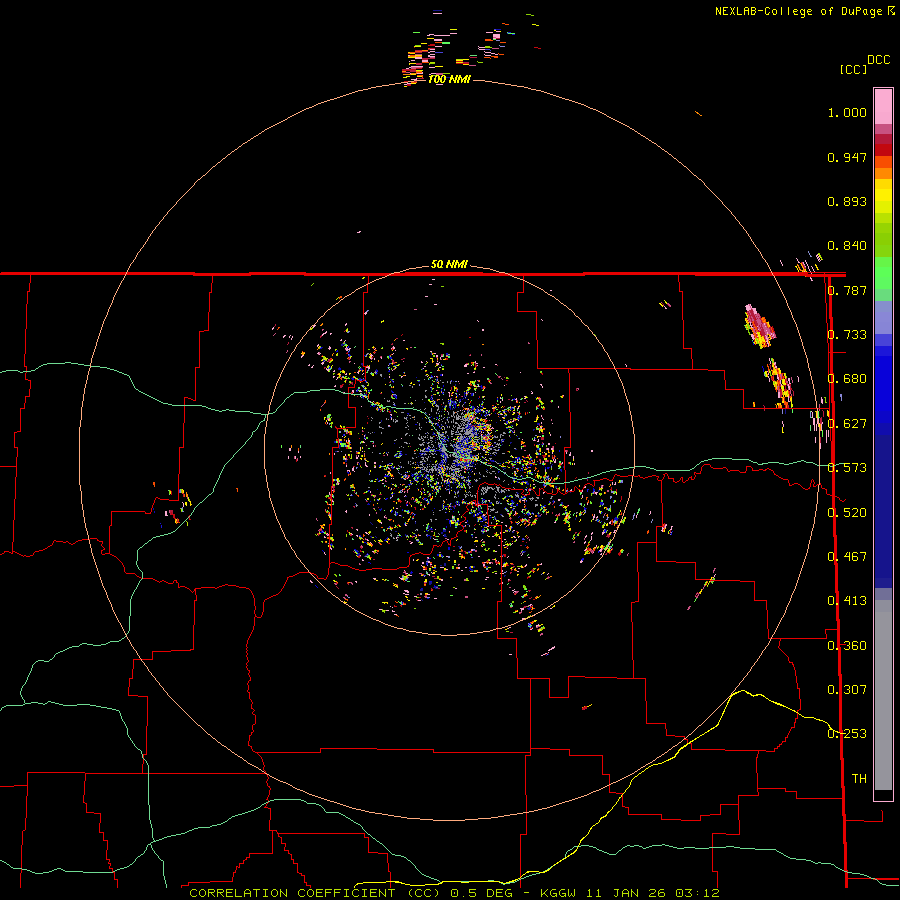This screenshot has height=900, width=900.
Task: Pick the red segment of color bar
Action: (x=883, y=150)
